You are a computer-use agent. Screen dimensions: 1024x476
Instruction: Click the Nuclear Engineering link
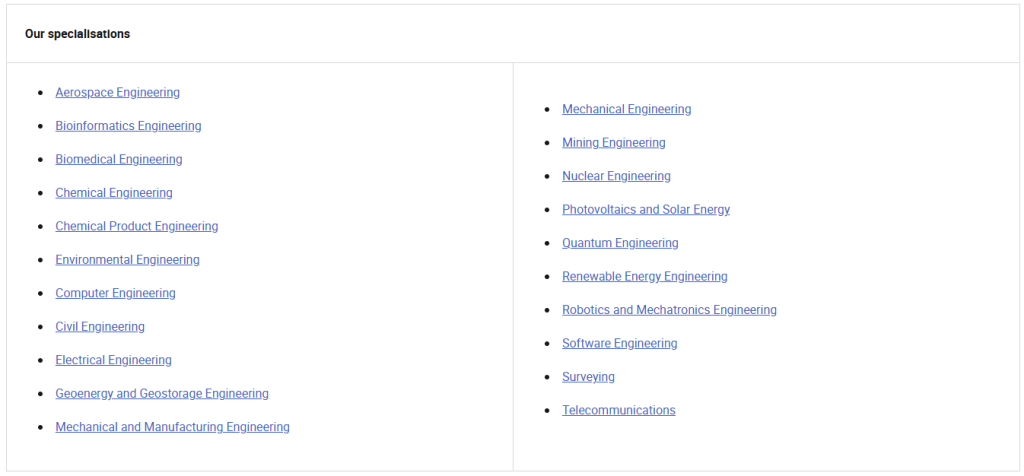pos(616,177)
